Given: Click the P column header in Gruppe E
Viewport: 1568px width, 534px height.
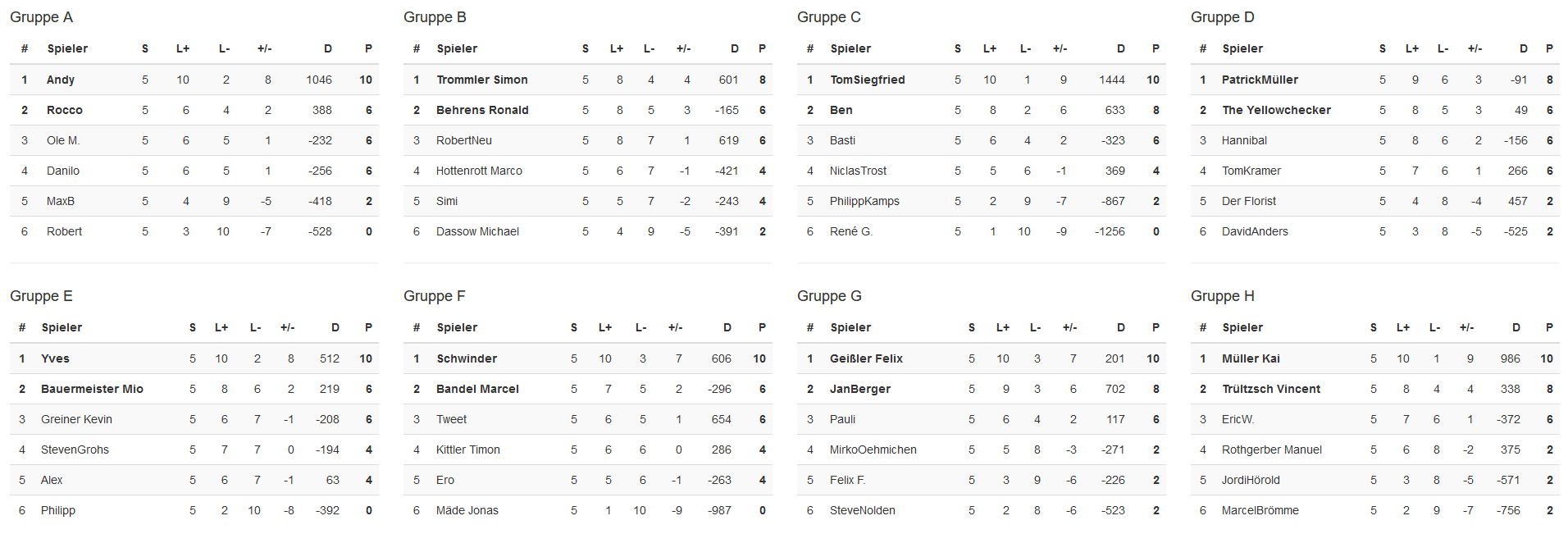Looking at the screenshot, I should point(368,327).
